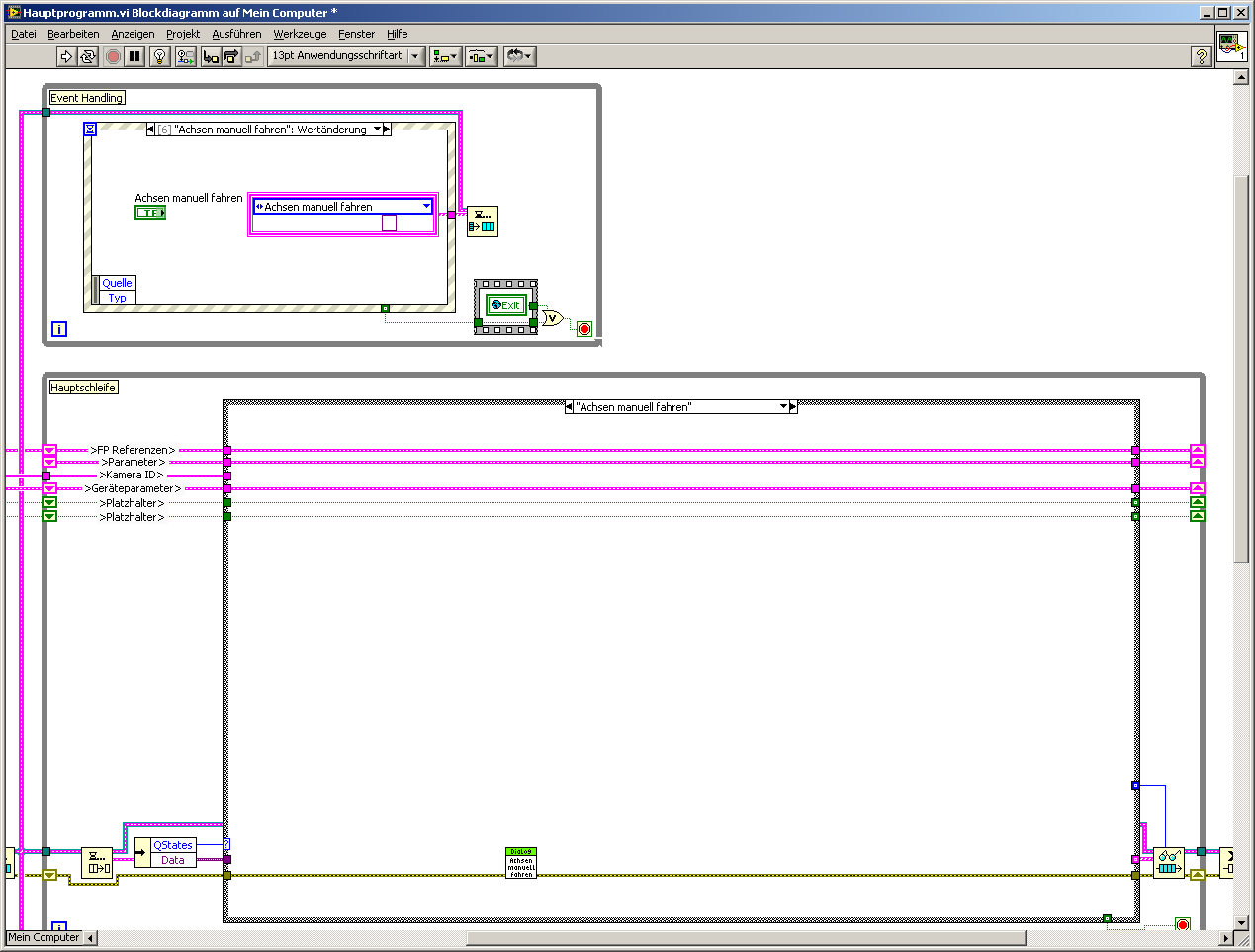Image resolution: width=1255 pixels, height=952 pixels.
Task: Open the case structure selector dropdown list
Action: pyautogui.click(x=783, y=406)
